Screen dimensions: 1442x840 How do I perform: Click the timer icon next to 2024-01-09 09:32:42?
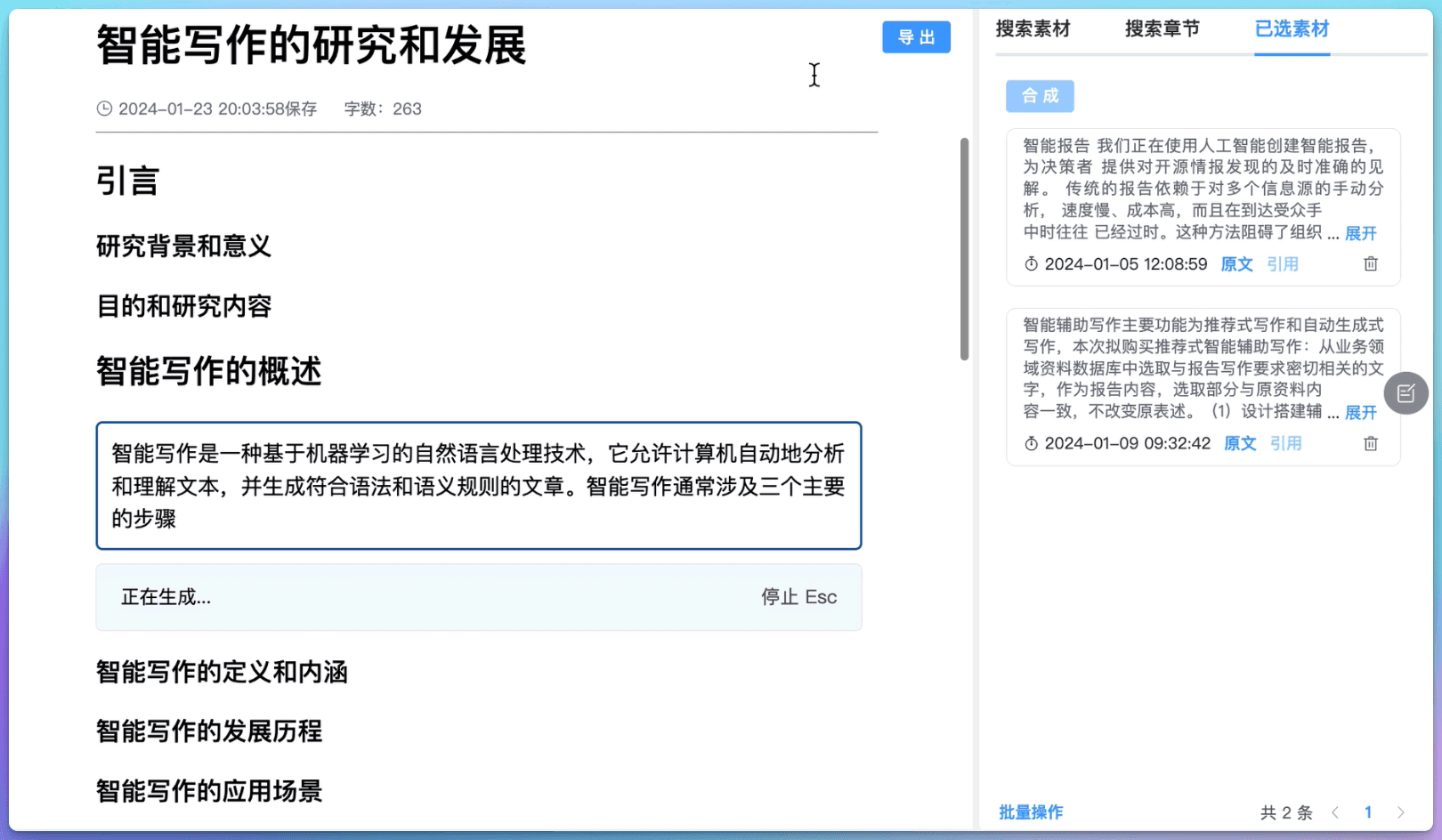coord(1031,443)
